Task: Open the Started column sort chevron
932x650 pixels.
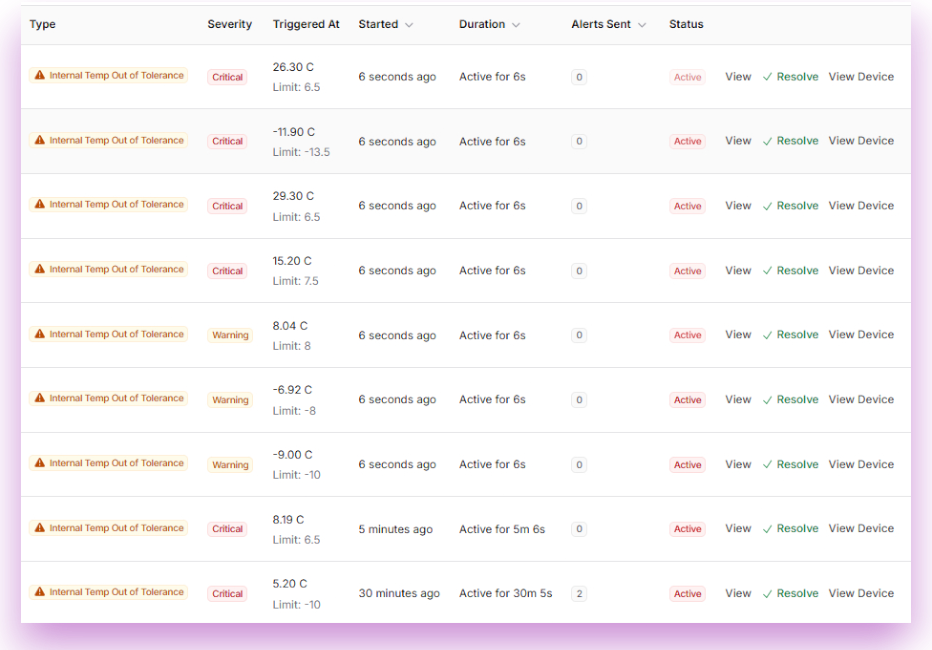Action: [x=409, y=25]
